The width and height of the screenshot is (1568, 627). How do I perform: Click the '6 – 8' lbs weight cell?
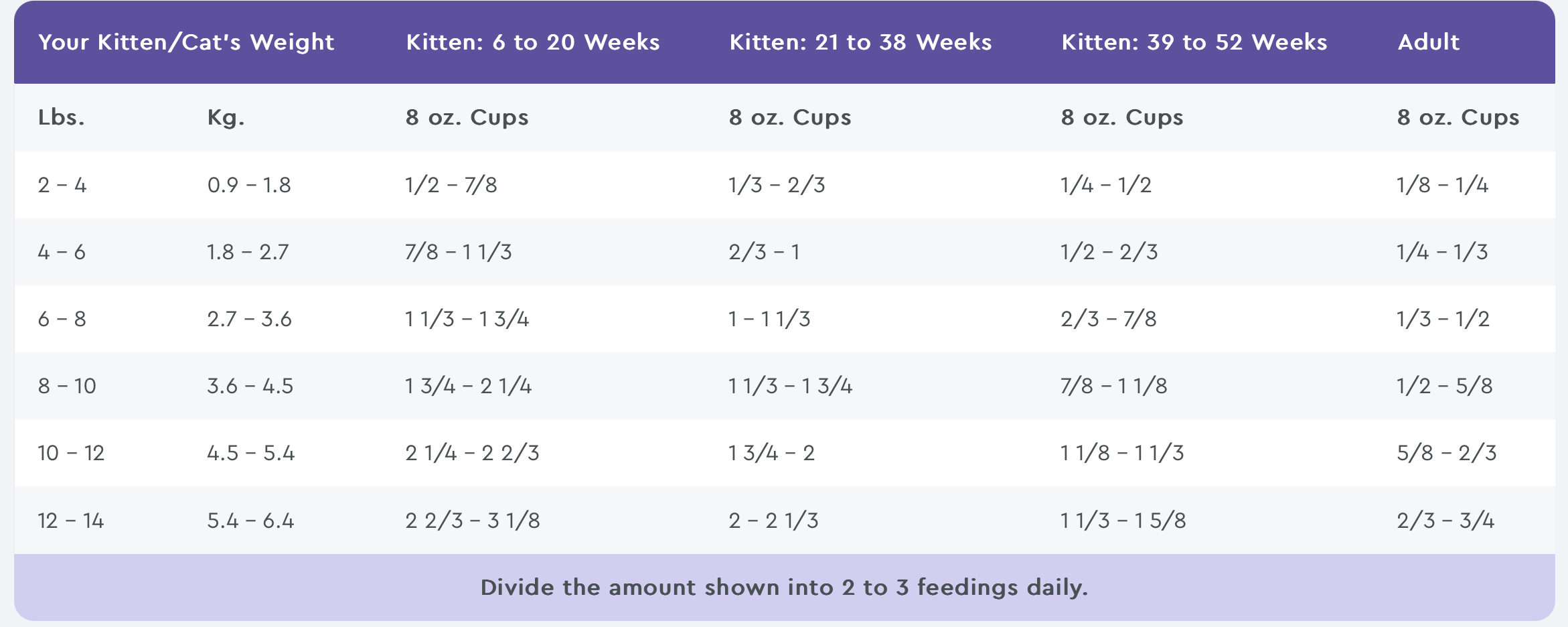coord(62,319)
